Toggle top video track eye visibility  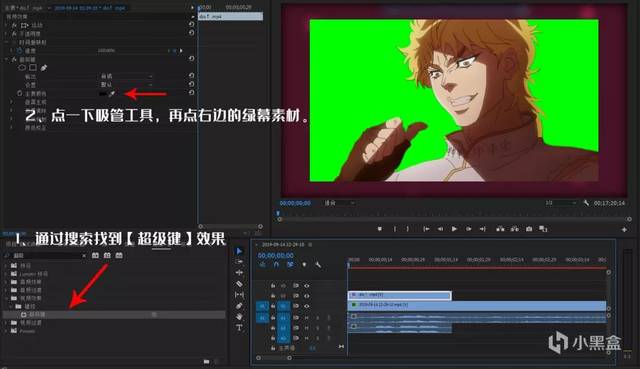[307, 286]
